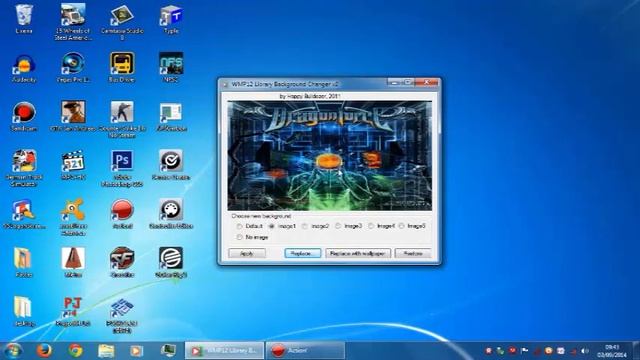Open the Bandicam red record icon
Image resolution: width=640 pixels, height=360 pixels.
24,116
